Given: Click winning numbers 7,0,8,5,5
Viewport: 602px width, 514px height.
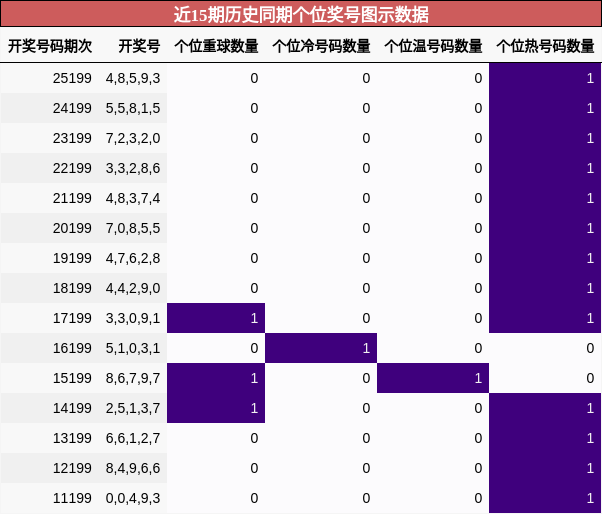Looking at the screenshot, I should (x=133, y=228).
